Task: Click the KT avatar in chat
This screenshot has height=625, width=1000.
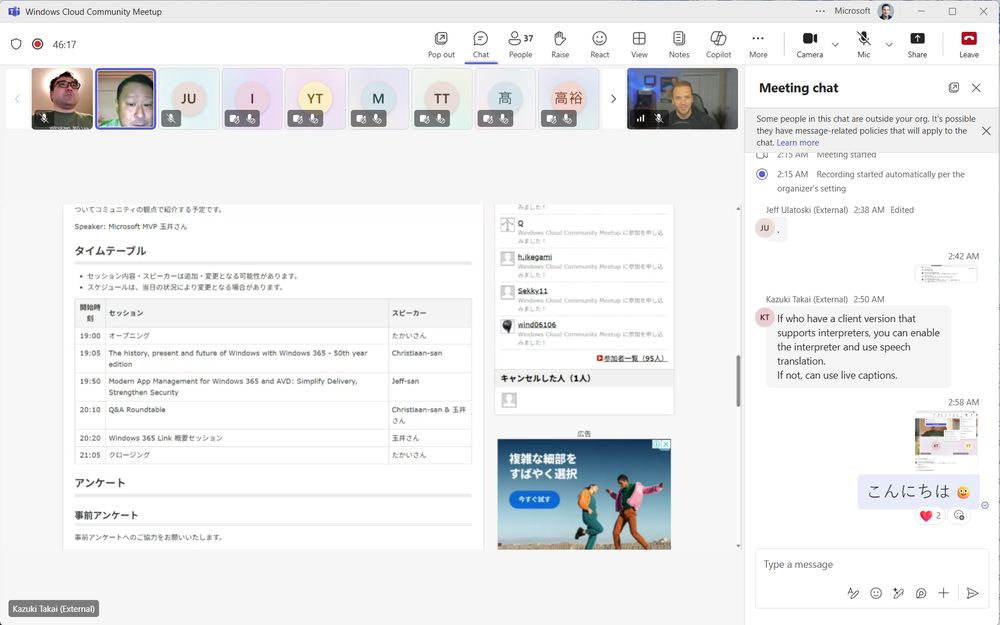Action: click(x=764, y=317)
